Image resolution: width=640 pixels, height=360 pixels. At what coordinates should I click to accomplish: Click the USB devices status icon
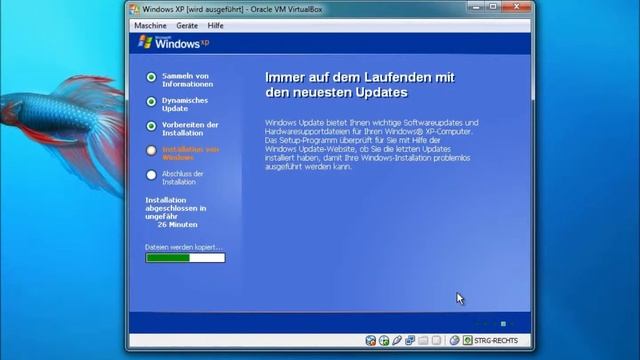[397, 340]
